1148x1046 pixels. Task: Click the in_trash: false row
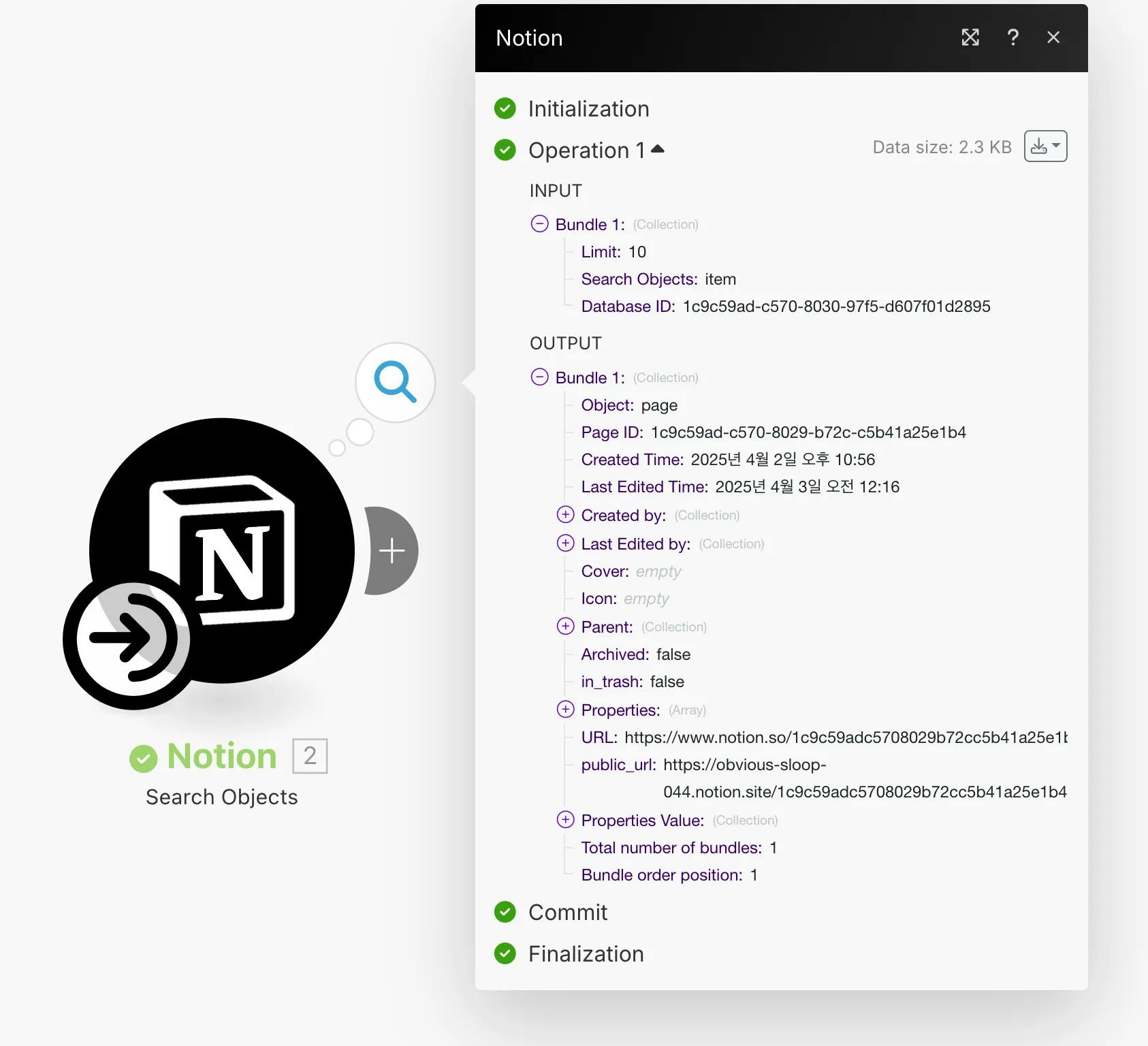(633, 682)
